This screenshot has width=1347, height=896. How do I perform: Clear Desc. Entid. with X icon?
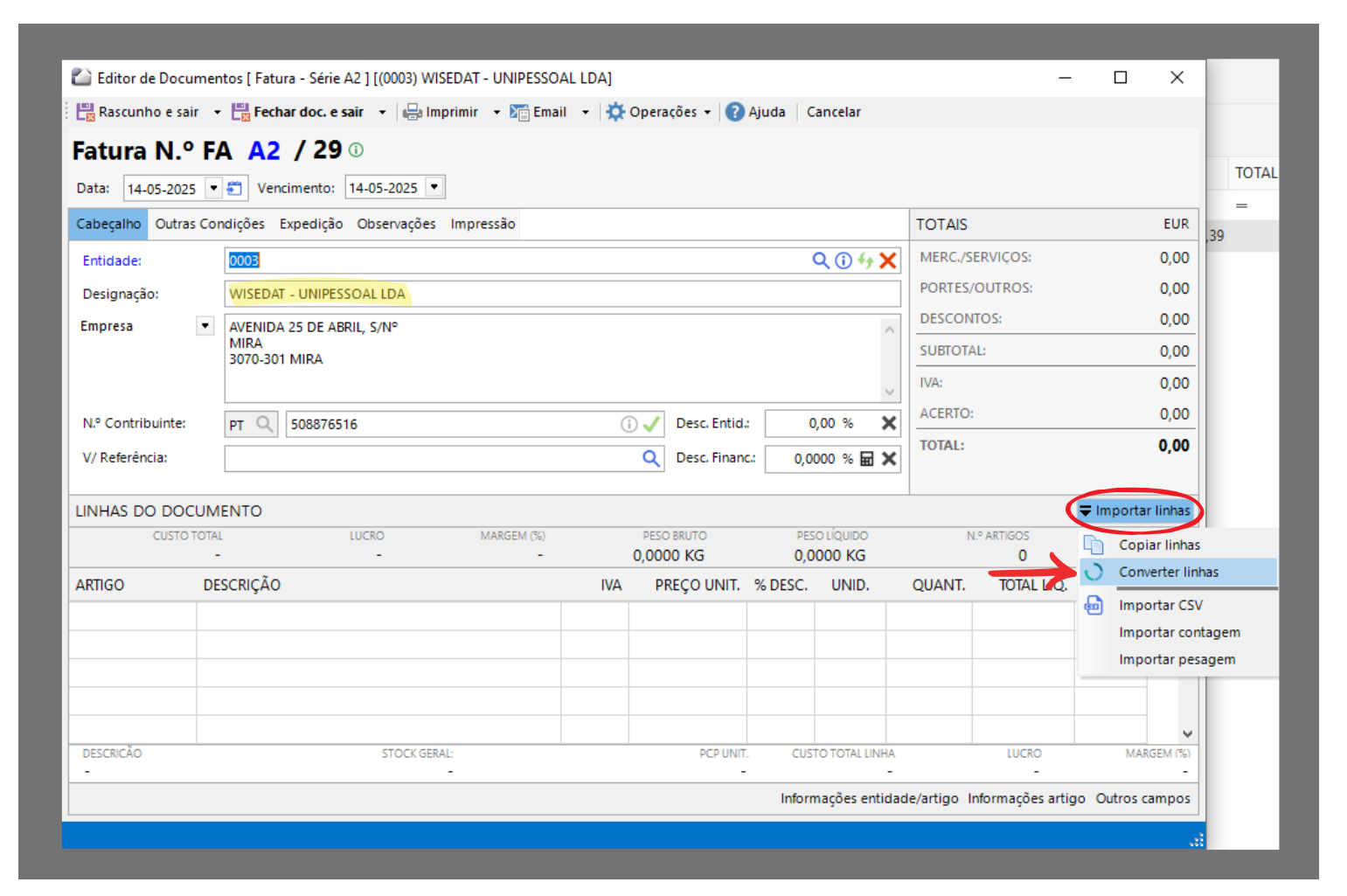pos(889,423)
